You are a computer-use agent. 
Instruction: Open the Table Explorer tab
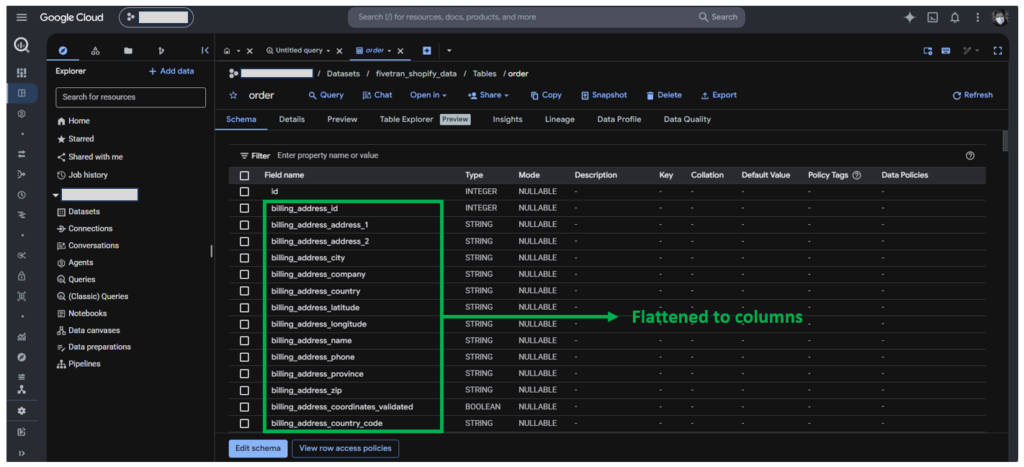[406, 120]
